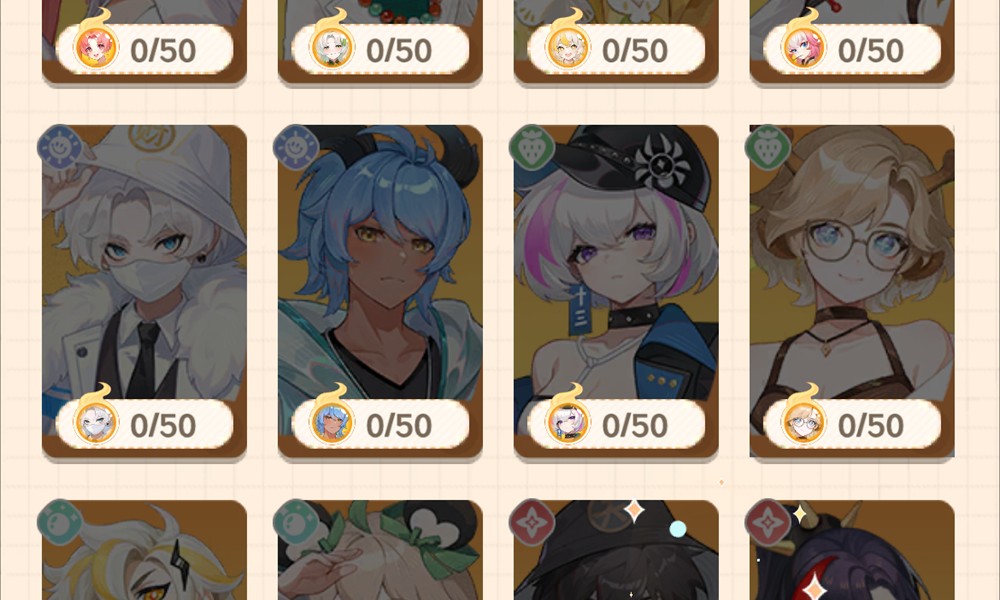The image size is (1000, 600).
Task: Click the teal bubble badge on the white-yellow haired card
Action: 60,522
